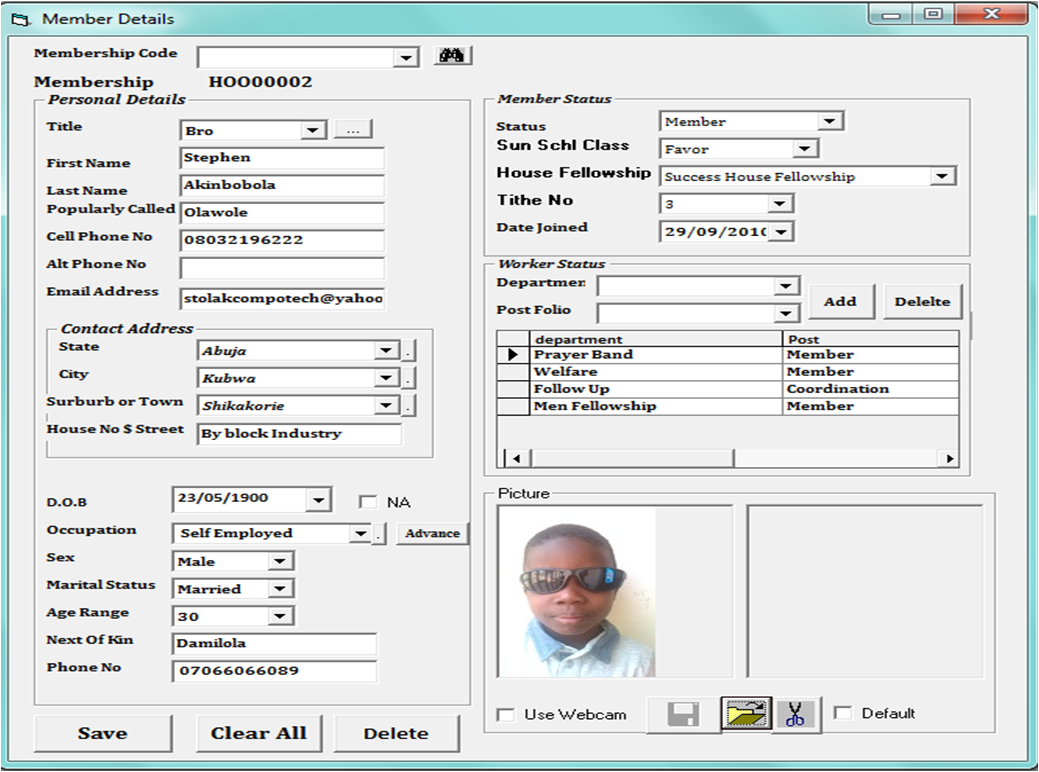Open the Marital Status dropdown

click(280, 589)
